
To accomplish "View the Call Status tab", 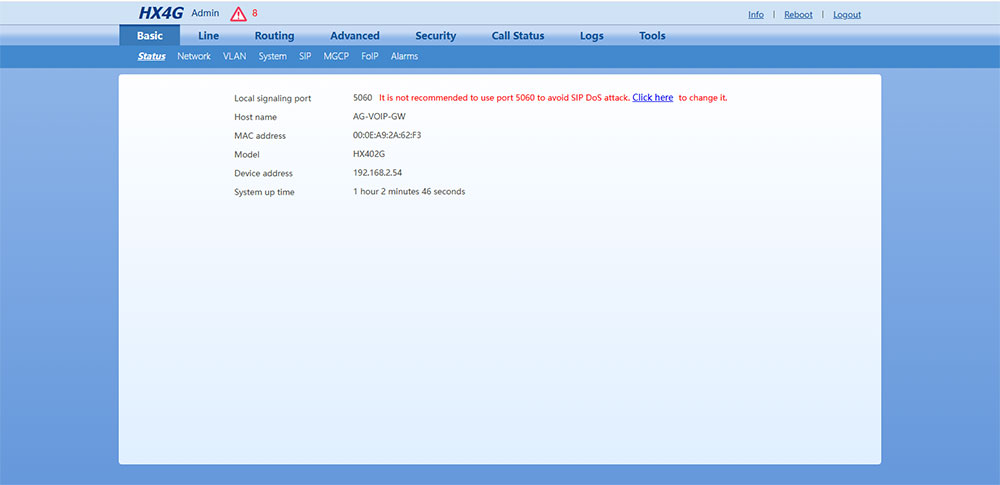I will click(x=518, y=36).
